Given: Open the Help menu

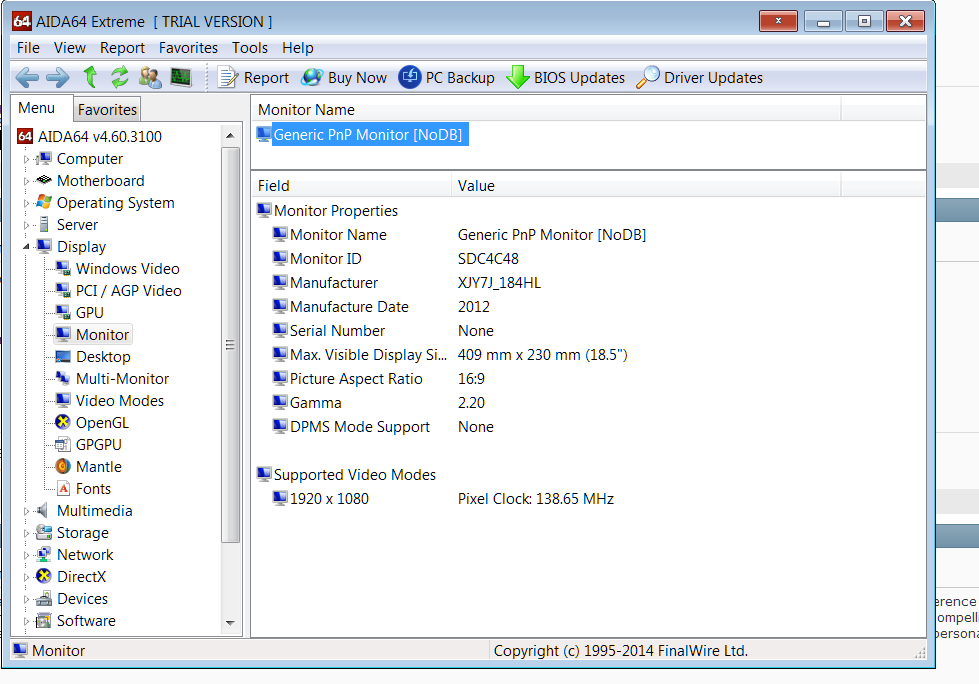Looking at the screenshot, I should coord(298,48).
